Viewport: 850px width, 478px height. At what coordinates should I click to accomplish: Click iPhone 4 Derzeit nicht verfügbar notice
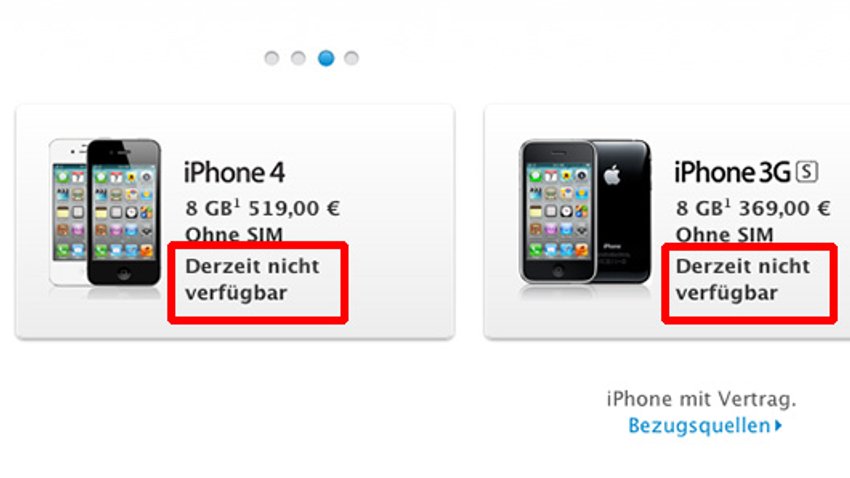point(253,280)
